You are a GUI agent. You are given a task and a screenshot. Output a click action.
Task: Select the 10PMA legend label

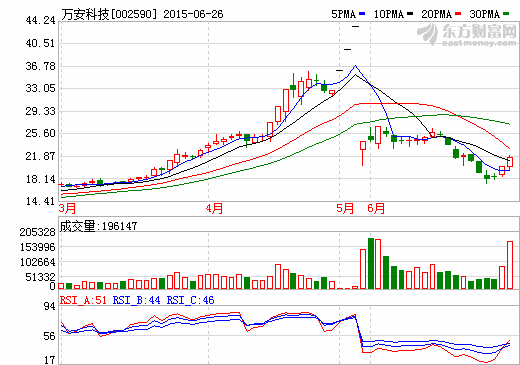(x=389, y=14)
